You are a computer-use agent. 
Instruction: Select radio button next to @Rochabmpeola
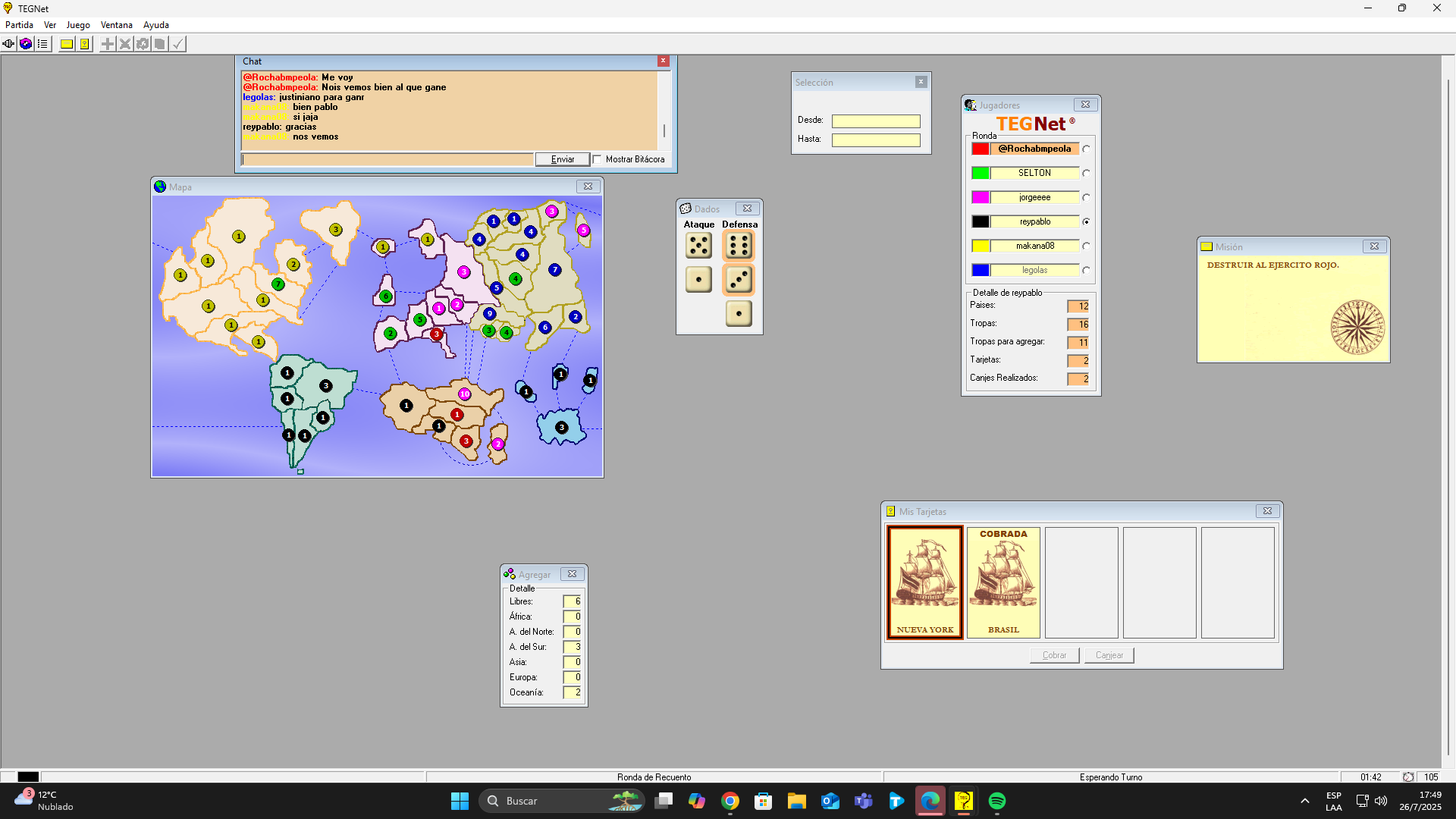[x=1087, y=149]
